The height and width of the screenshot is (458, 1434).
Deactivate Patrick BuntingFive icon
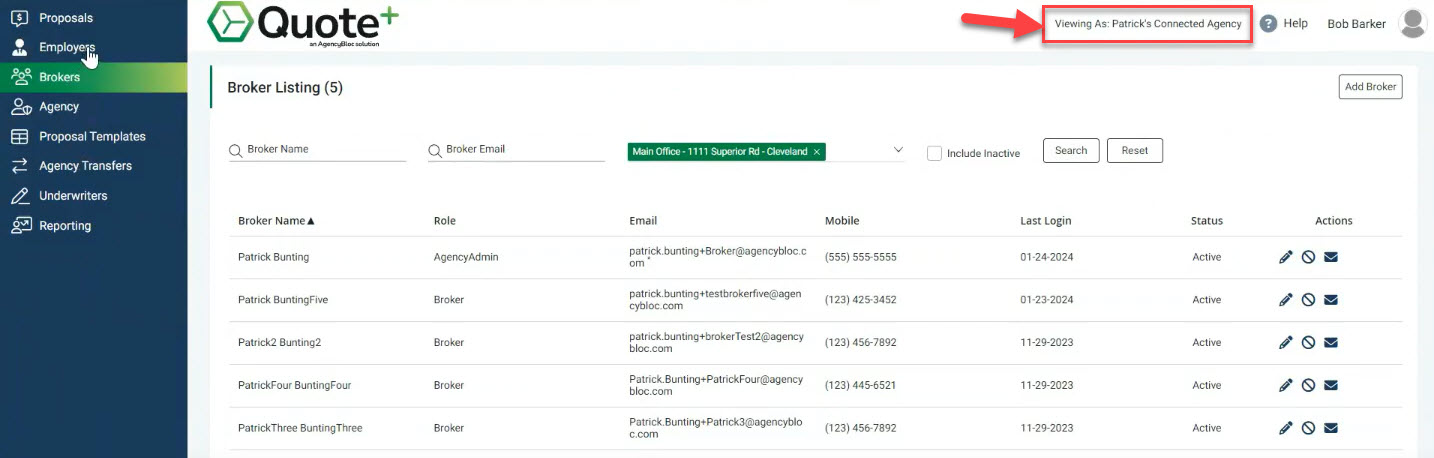(x=1308, y=300)
